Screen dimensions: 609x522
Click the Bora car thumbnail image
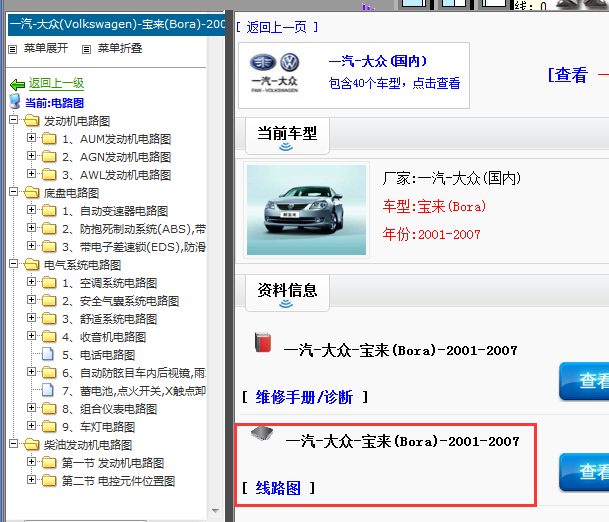pyautogui.click(x=306, y=210)
